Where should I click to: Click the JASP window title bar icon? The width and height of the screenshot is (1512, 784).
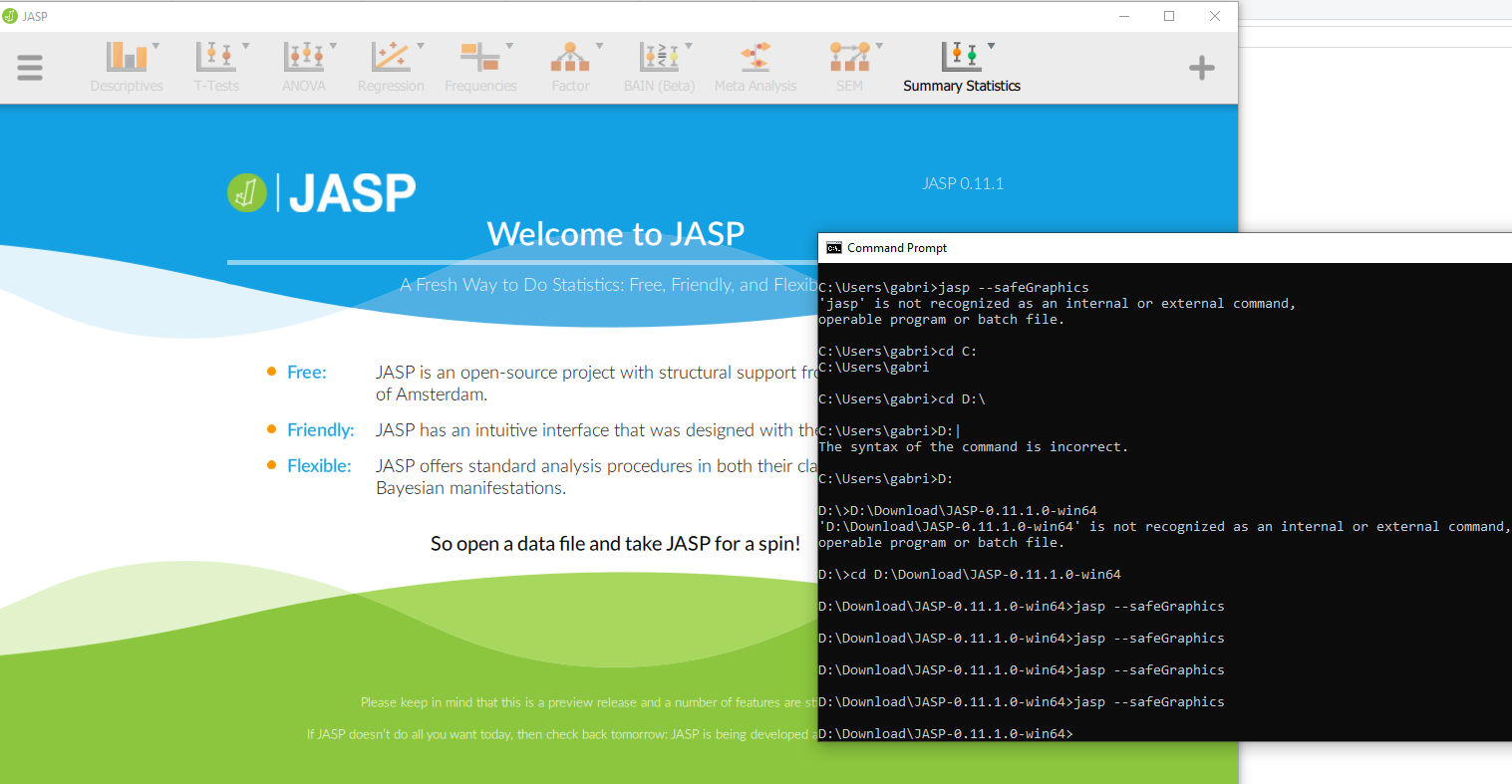coord(10,16)
